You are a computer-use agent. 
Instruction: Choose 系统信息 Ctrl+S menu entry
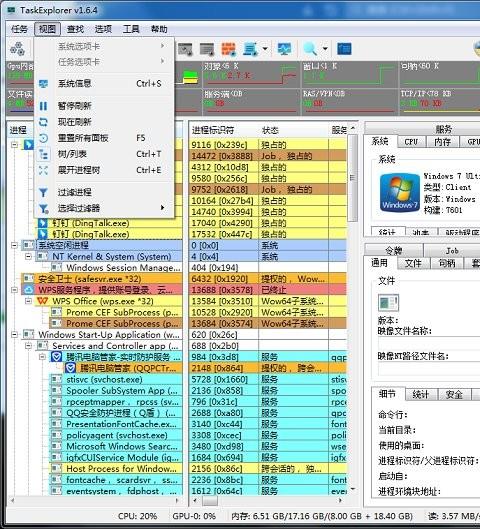[x=104, y=84]
